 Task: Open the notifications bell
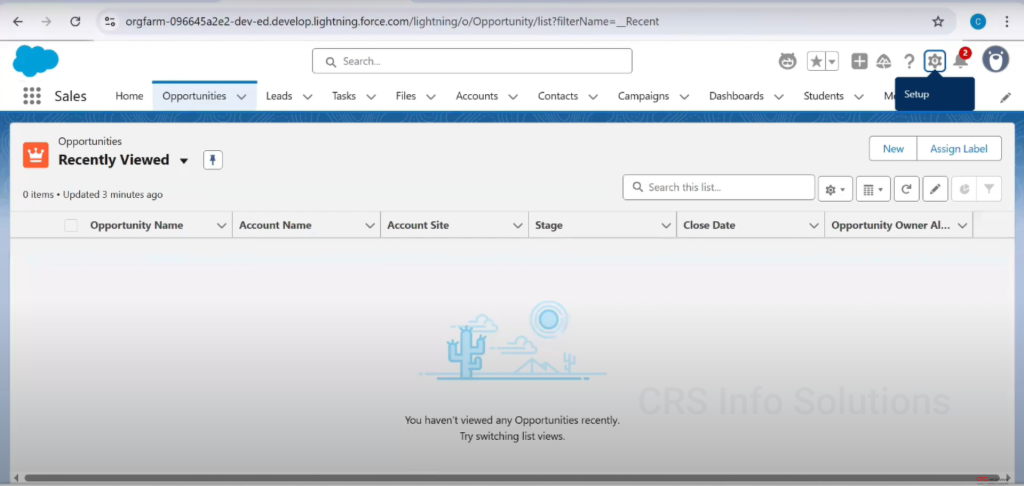(x=961, y=62)
